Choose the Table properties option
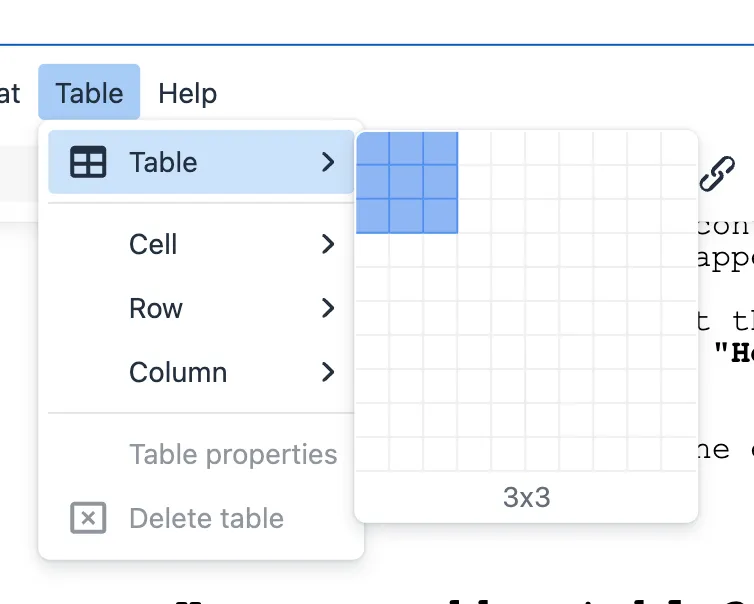754x604 pixels. tap(233, 454)
